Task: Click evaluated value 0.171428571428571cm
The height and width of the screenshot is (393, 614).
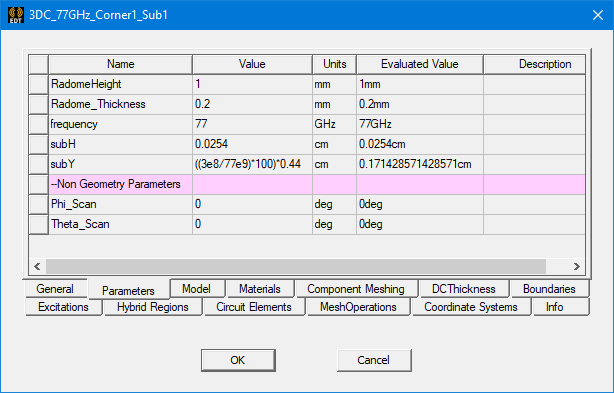Action: pos(420,164)
